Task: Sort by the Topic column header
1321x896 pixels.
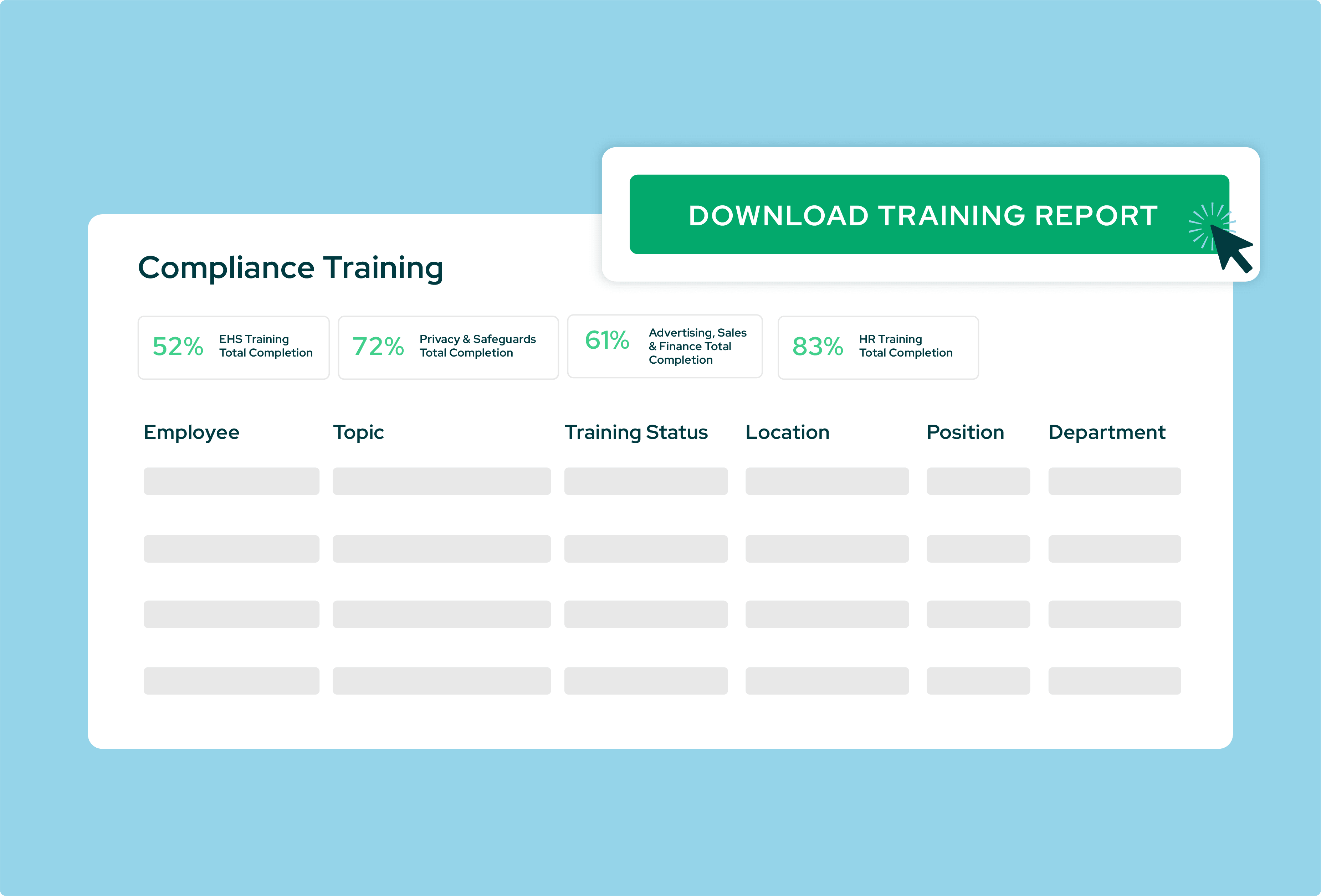Action: pyautogui.click(x=359, y=432)
